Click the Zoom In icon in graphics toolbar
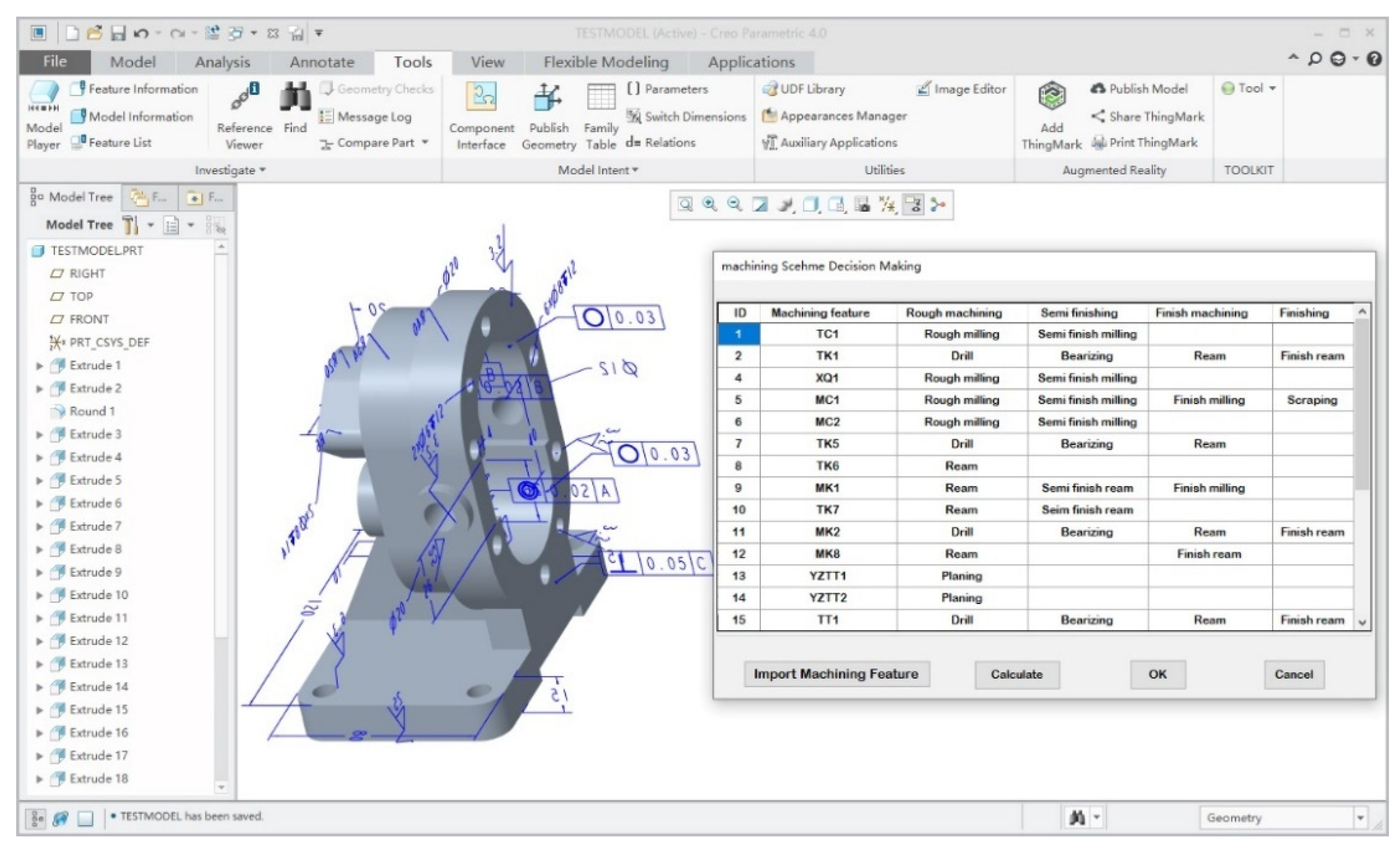Viewport: 1400px width, 856px height. coord(710,205)
